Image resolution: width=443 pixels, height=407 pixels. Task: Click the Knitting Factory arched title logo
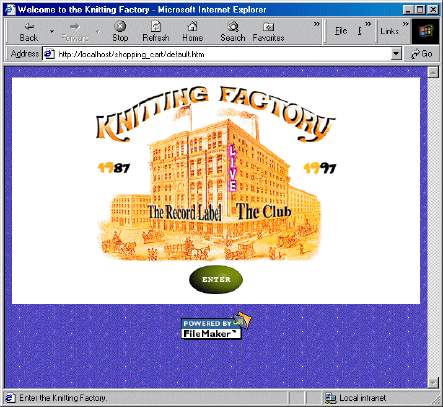click(215, 113)
